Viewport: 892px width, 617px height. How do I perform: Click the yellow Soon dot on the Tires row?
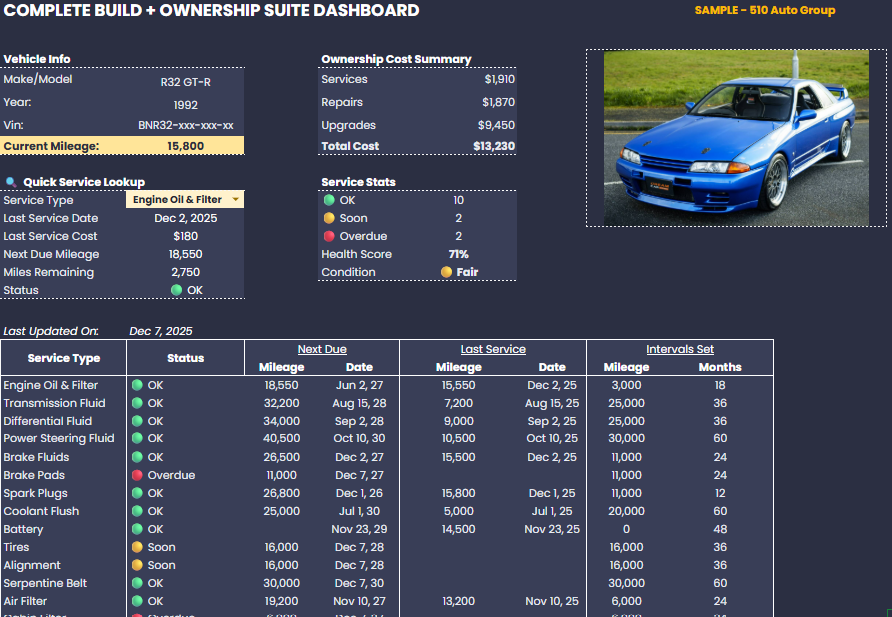(138, 547)
